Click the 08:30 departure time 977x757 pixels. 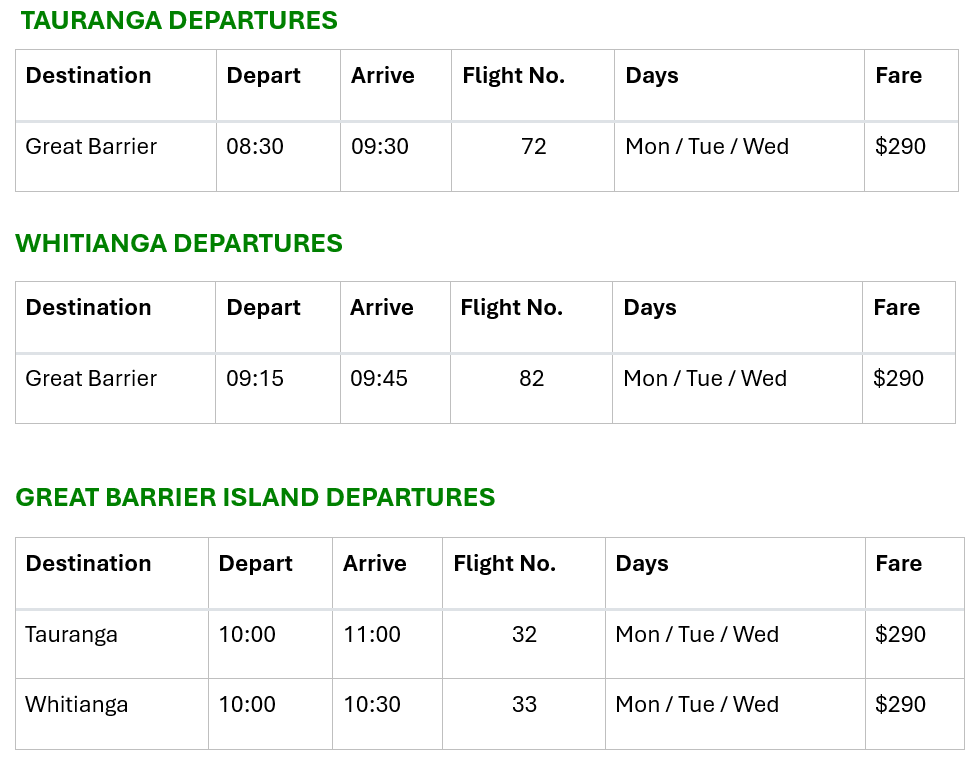click(255, 147)
